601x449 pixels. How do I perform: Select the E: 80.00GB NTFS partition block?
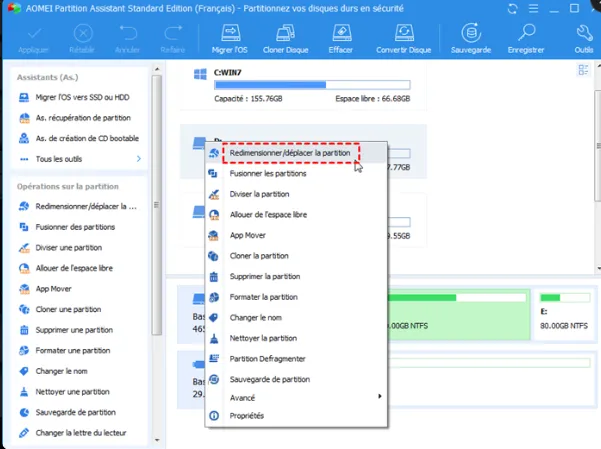tap(564, 314)
